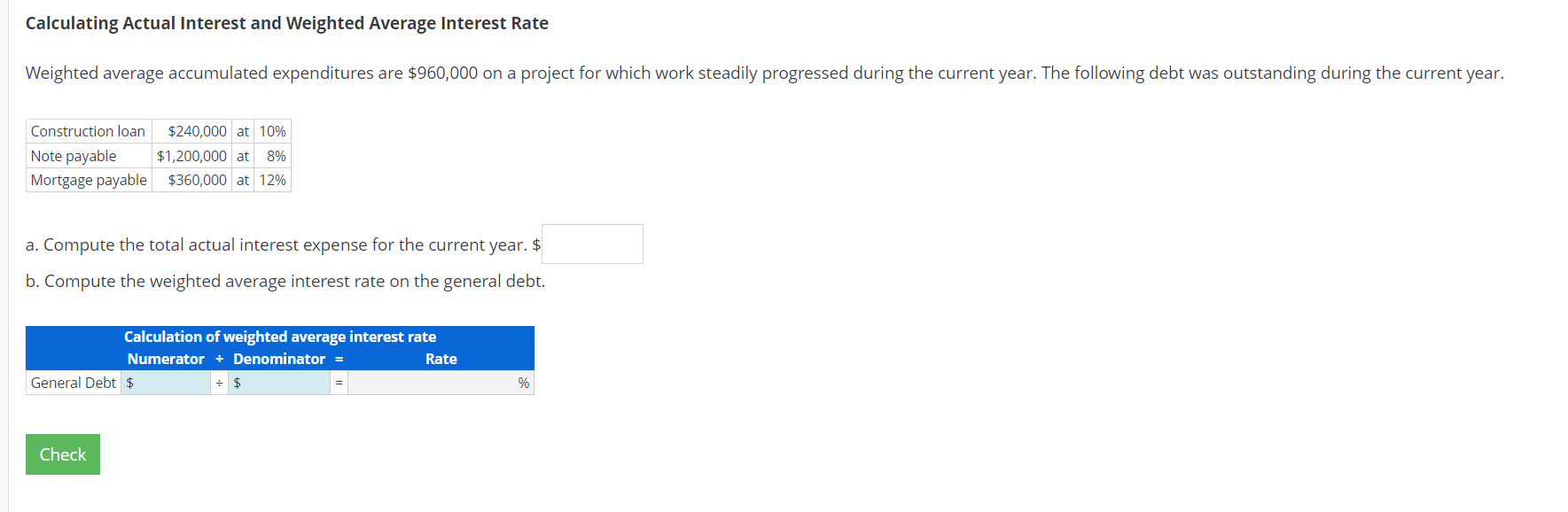Click the Denominator column header

[x=277, y=359]
